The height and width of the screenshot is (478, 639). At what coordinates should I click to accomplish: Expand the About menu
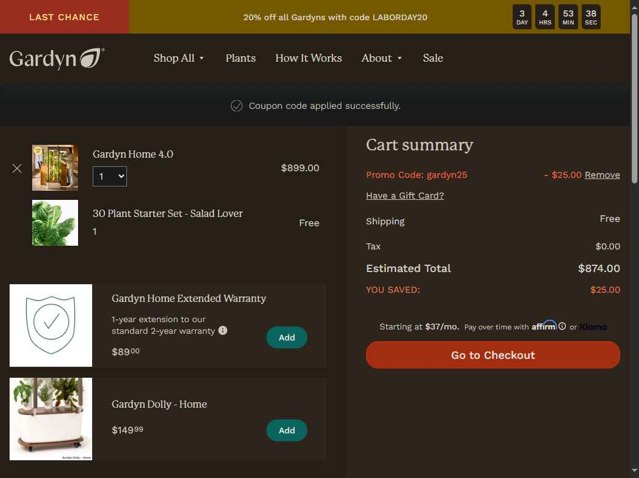[381, 58]
